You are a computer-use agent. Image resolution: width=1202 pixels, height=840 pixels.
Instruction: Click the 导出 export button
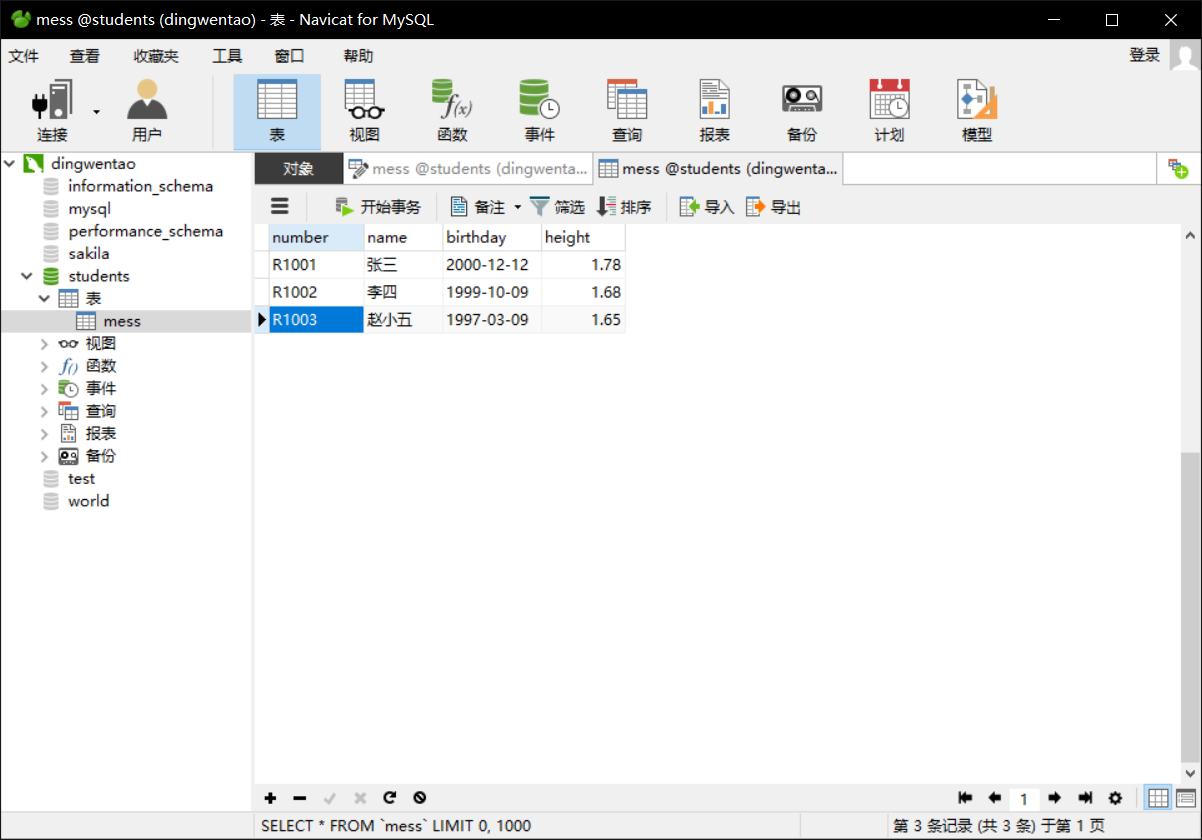[773, 207]
